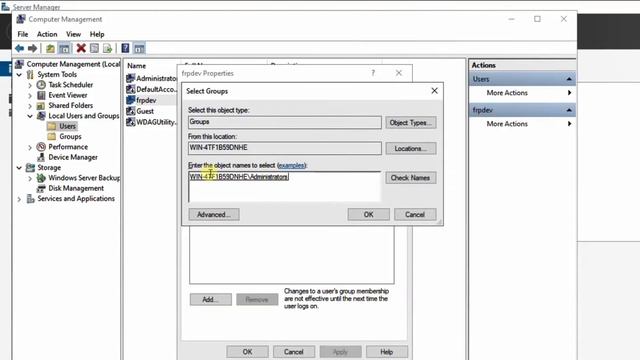
Task: Click the blue Help toolbar icon
Action: pos(125,48)
